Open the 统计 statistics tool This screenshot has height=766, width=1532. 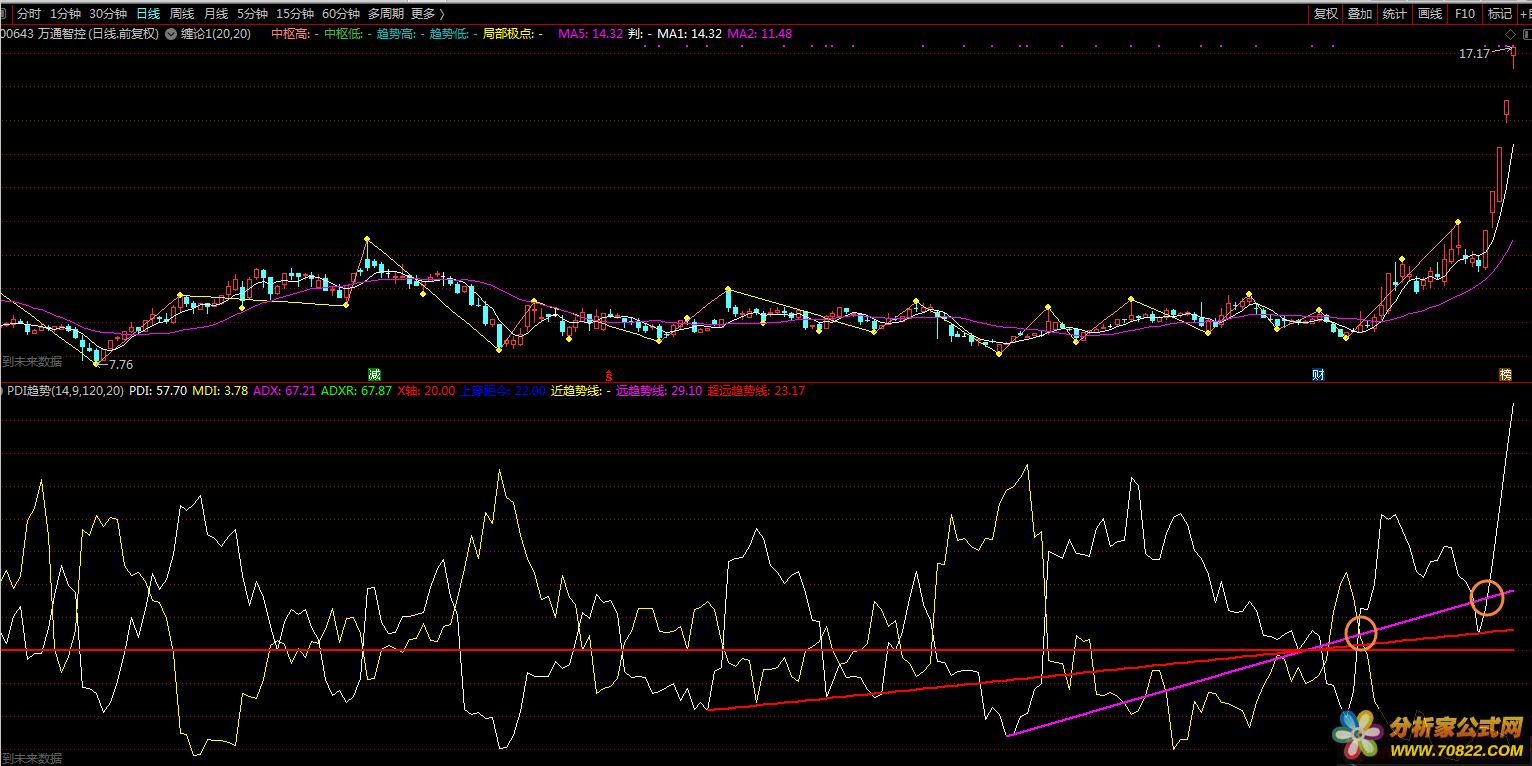pyautogui.click(x=1394, y=14)
